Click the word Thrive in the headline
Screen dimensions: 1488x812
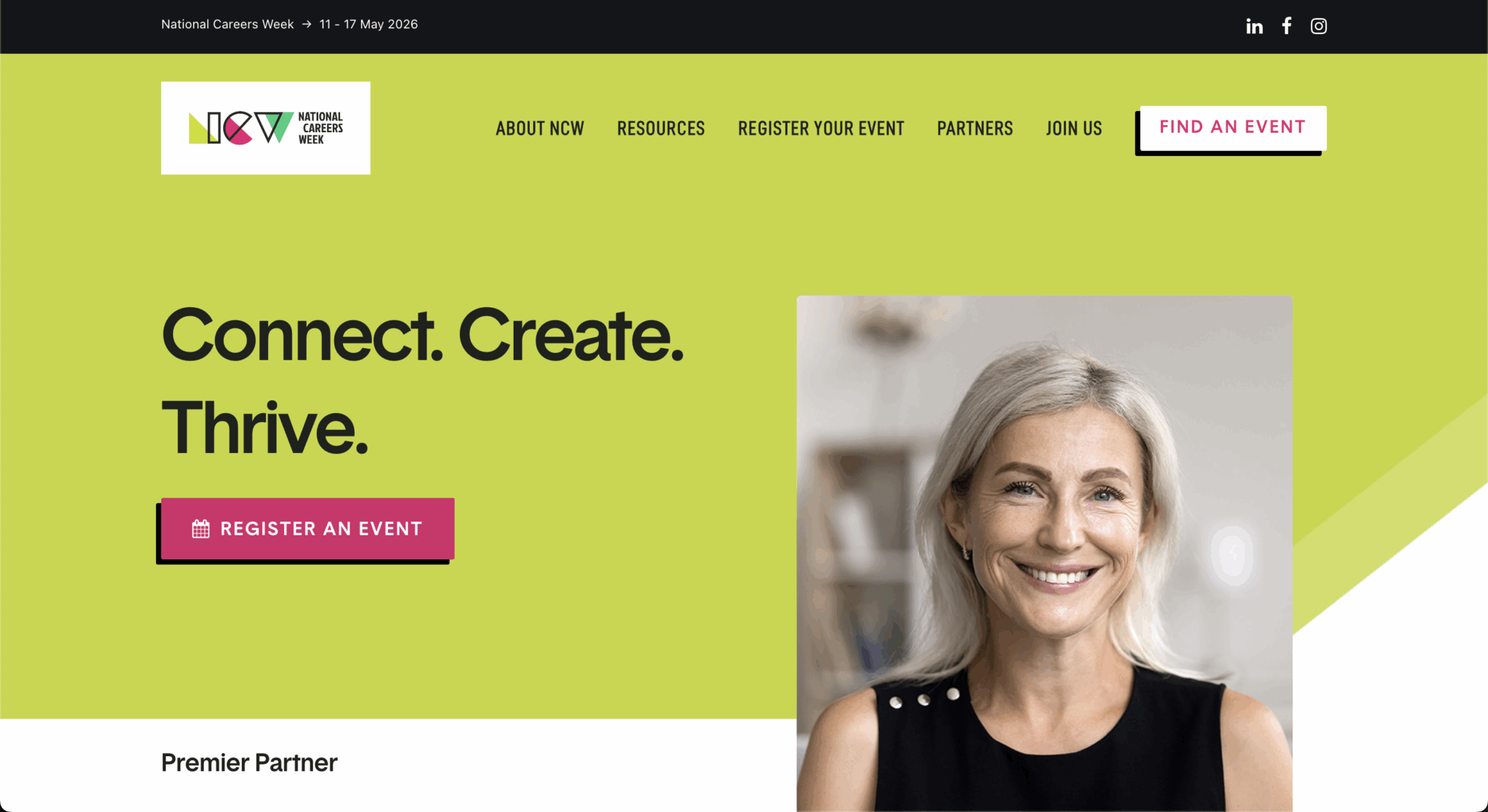pyautogui.click(x=264, y=428)
